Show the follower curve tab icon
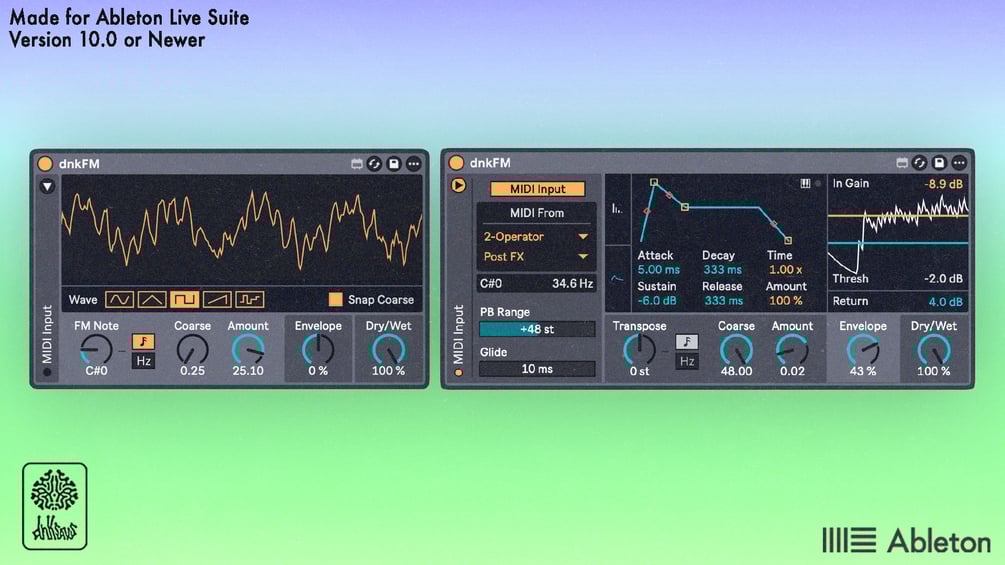This screenshot has height=565, width=1005. click(617, 279)
